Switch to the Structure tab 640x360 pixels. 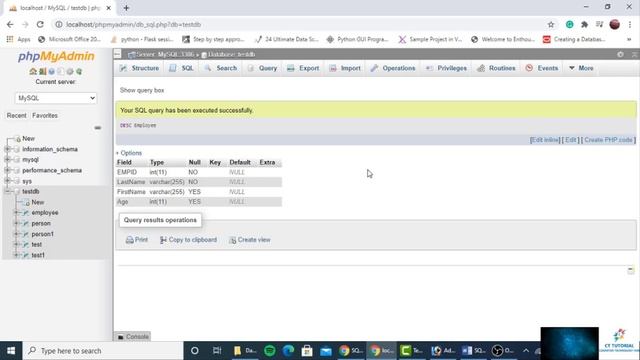pyautogui.click(x=139, y=68)
